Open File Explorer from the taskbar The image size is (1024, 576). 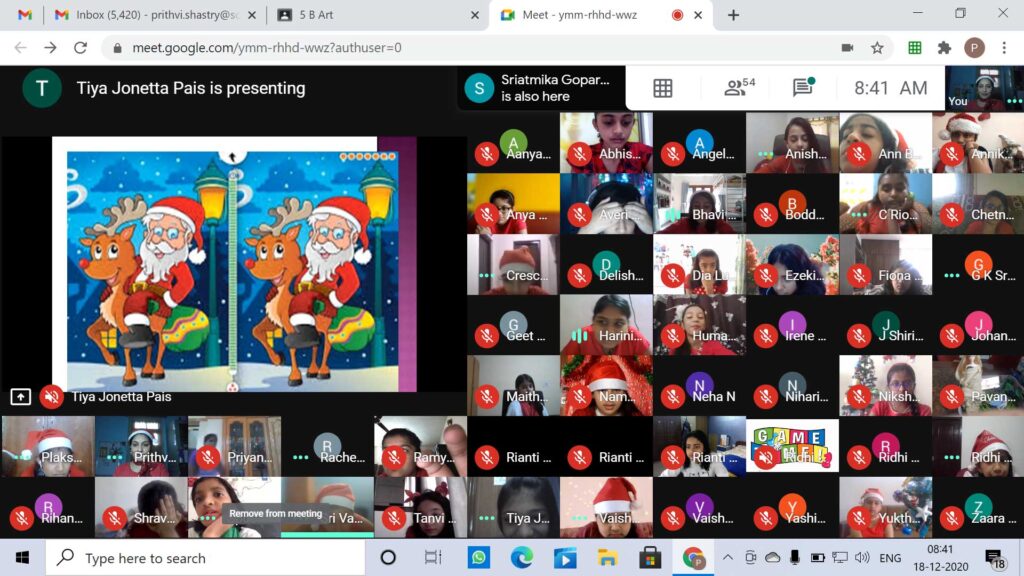(607, 558)
